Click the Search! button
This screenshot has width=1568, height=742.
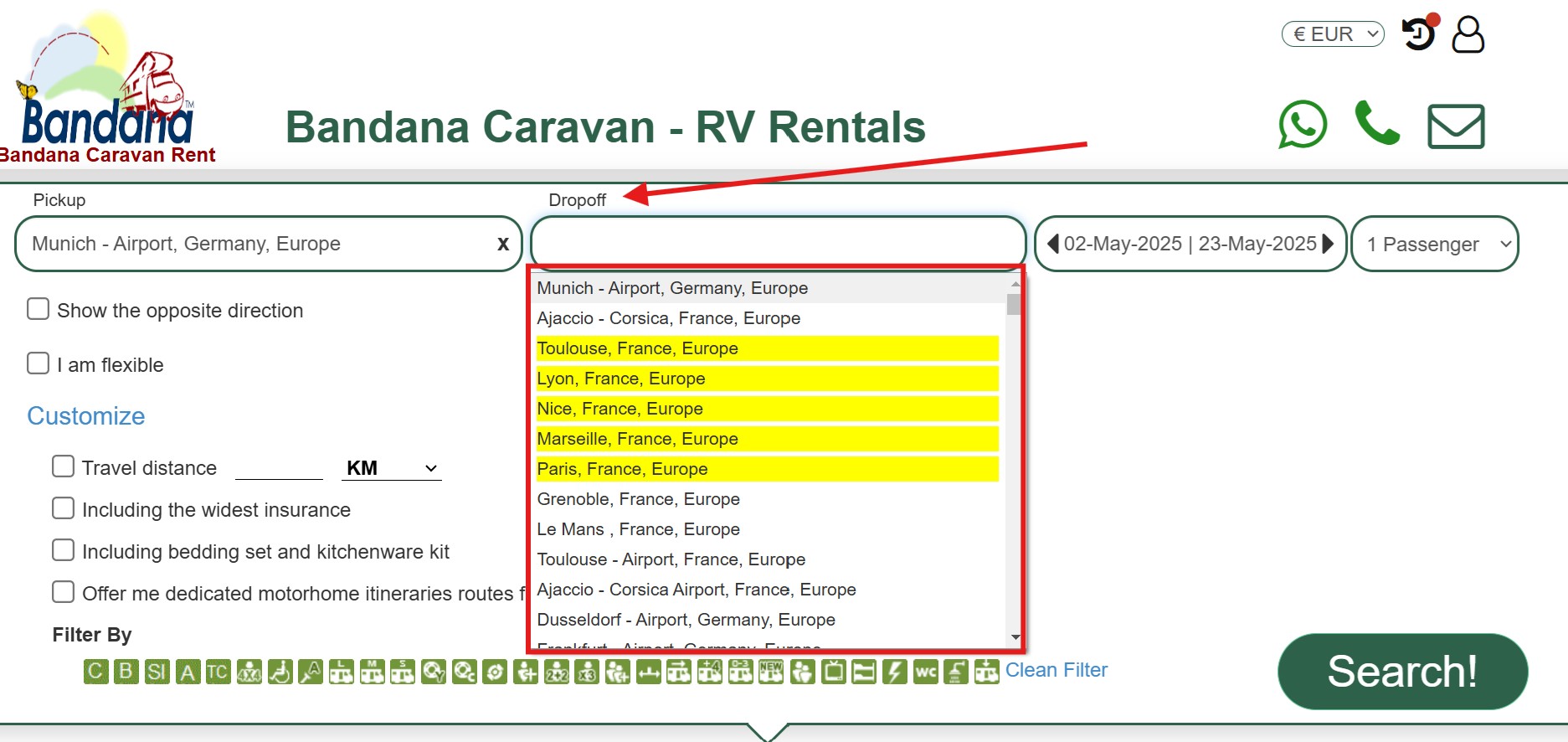[1402, 672]
